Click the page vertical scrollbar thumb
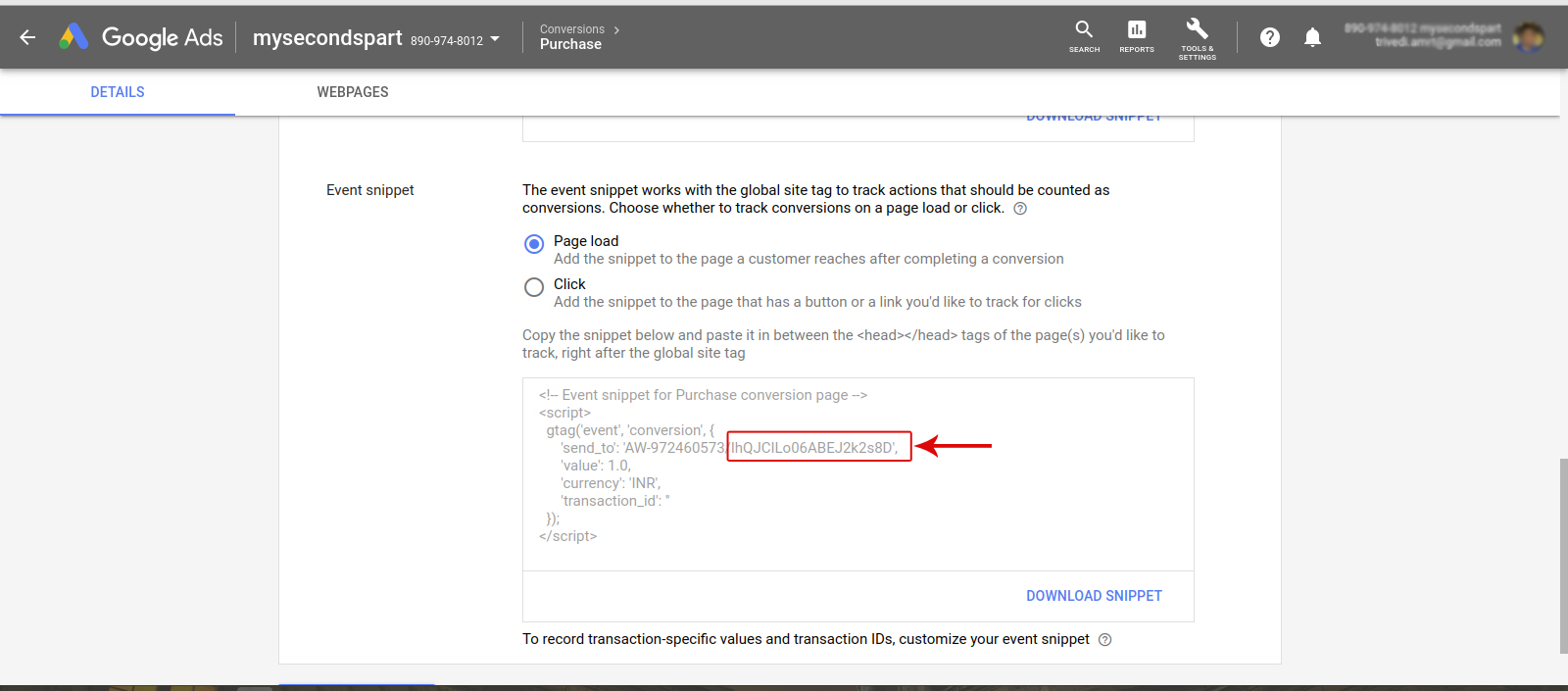The image size is (1568, 691). coord(1563,556)
